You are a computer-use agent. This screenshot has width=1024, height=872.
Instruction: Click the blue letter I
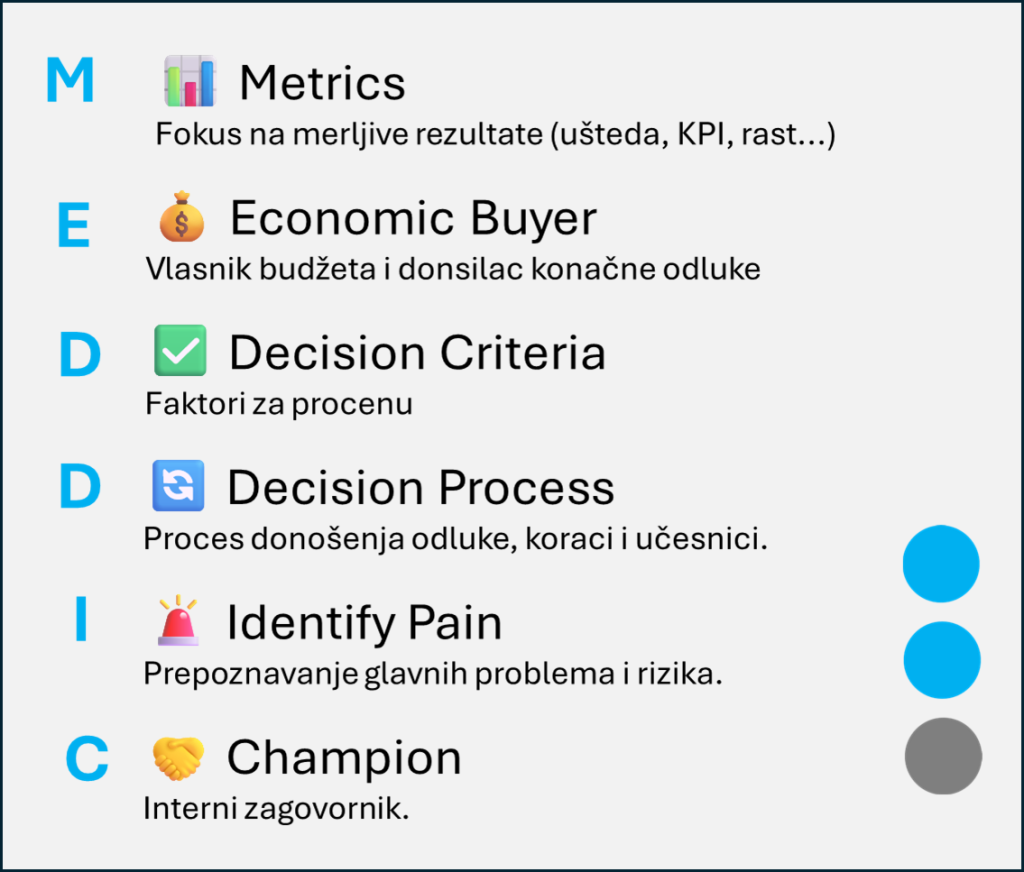[80, 621]
